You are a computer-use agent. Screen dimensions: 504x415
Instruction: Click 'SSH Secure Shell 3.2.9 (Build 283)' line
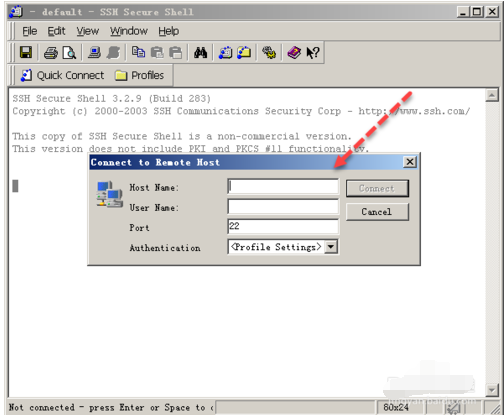(111, 99)
